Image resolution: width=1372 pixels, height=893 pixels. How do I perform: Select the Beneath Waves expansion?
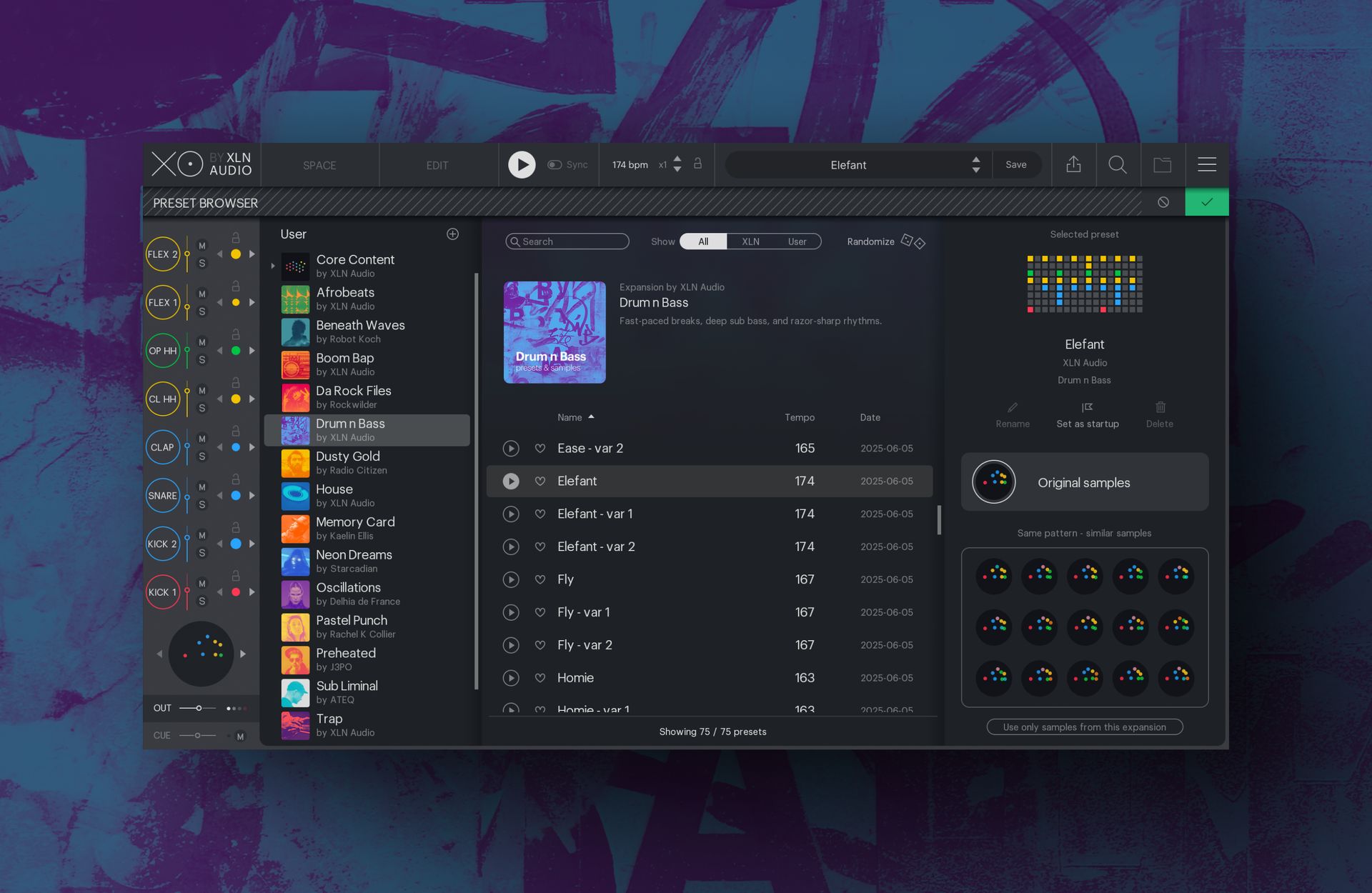click(367, 331)
